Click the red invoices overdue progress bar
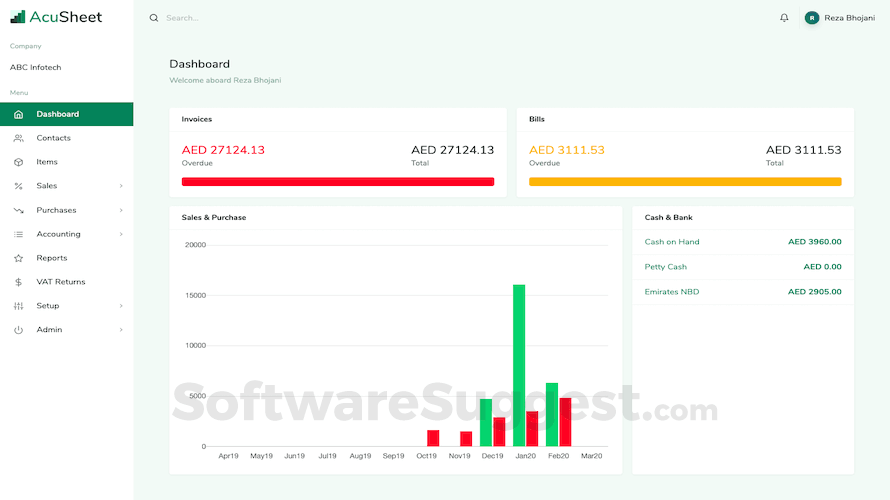This screenshot has width=890, height=500. pyautogui.click(x=338, y=182)
